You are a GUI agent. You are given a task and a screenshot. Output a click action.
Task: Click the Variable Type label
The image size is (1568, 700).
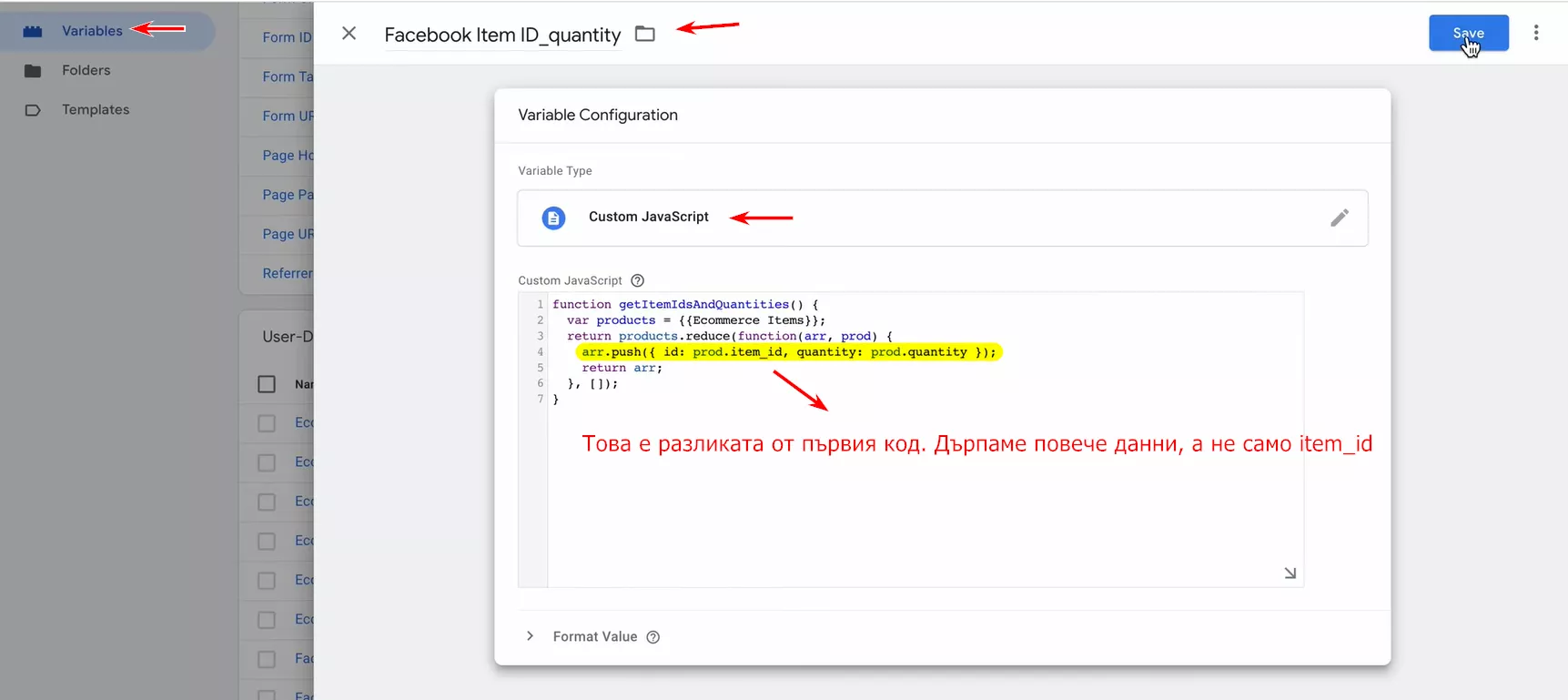pos(555,170)
